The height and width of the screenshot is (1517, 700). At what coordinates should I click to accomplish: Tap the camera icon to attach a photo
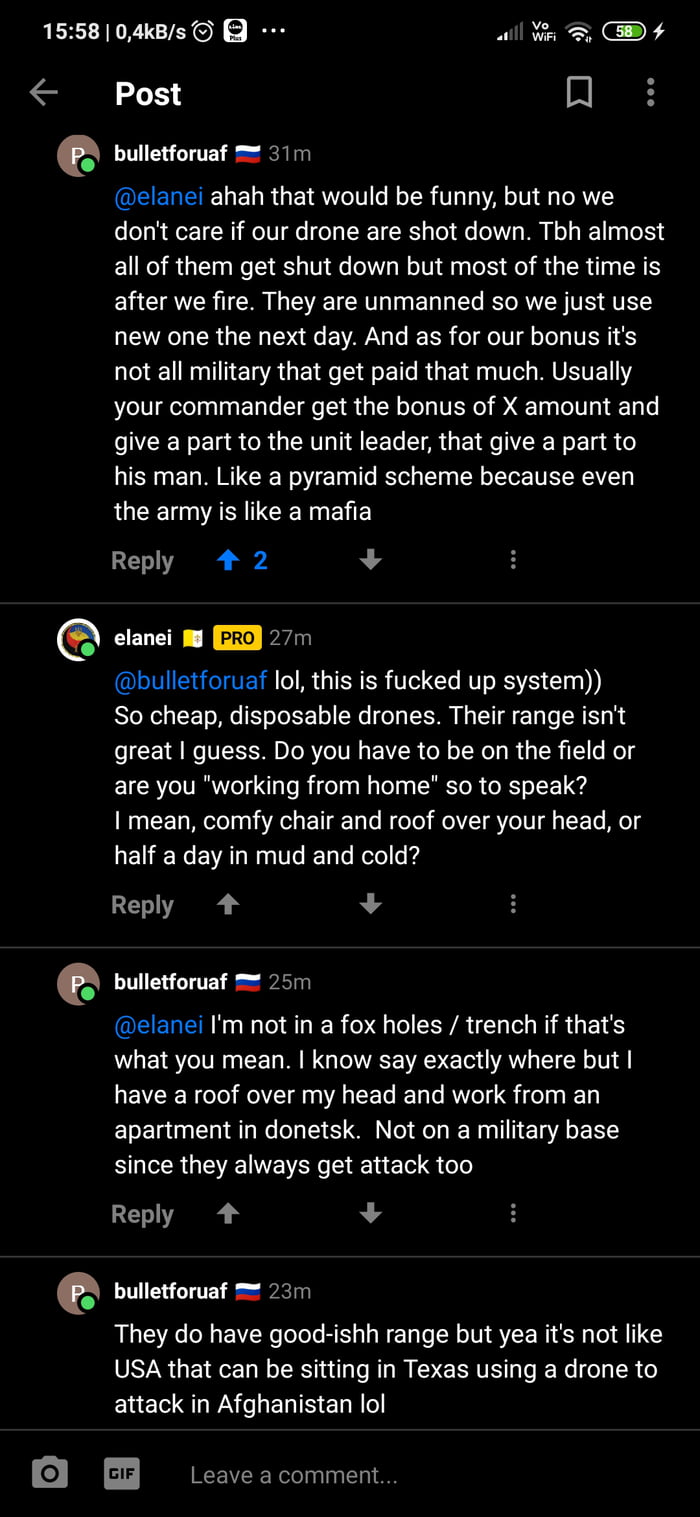pos(49,1473)
